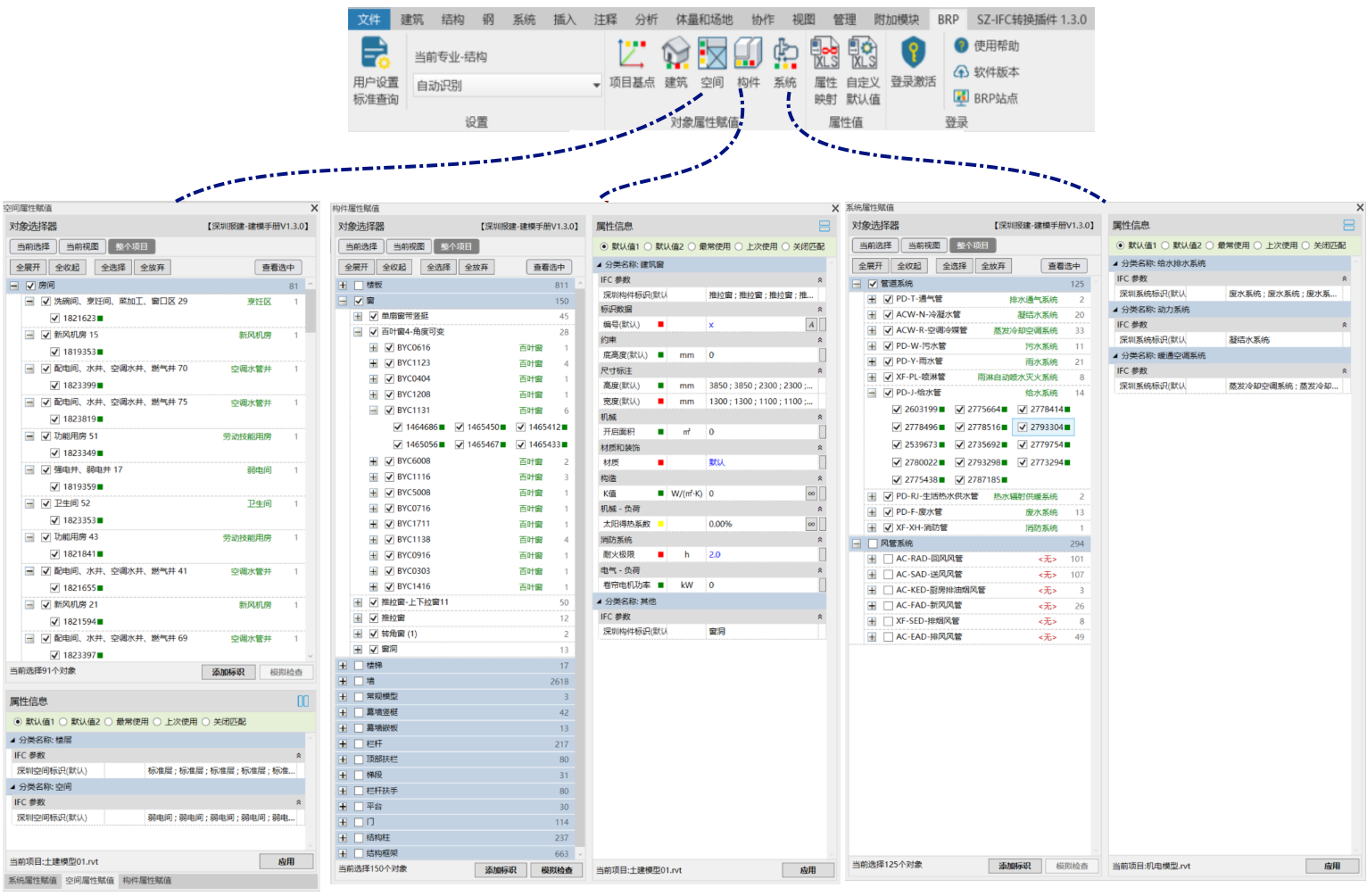Collapse the PD-J-给水管 tree node

coord(872,393)
